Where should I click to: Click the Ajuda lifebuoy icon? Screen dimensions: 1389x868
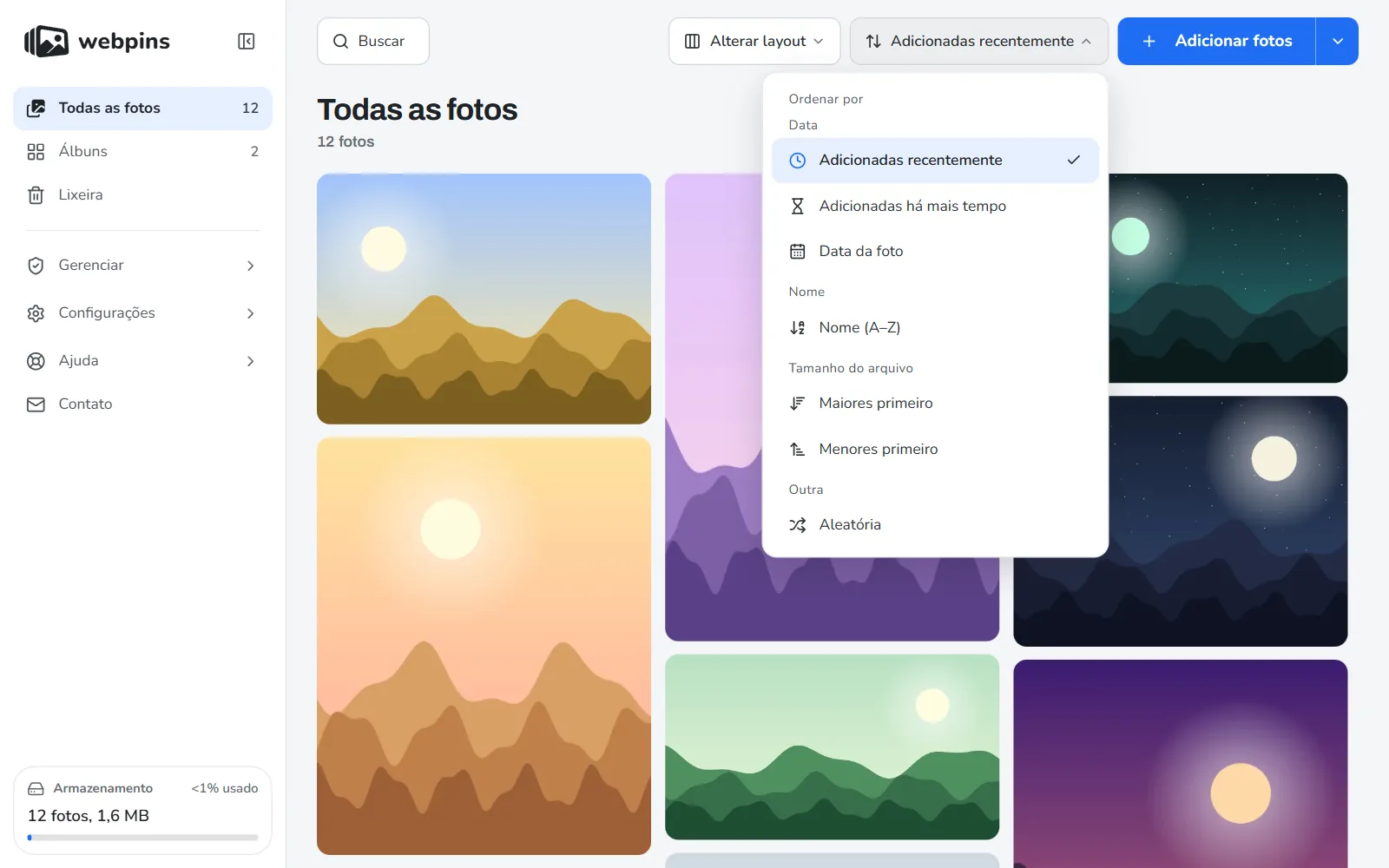point(36,361)
